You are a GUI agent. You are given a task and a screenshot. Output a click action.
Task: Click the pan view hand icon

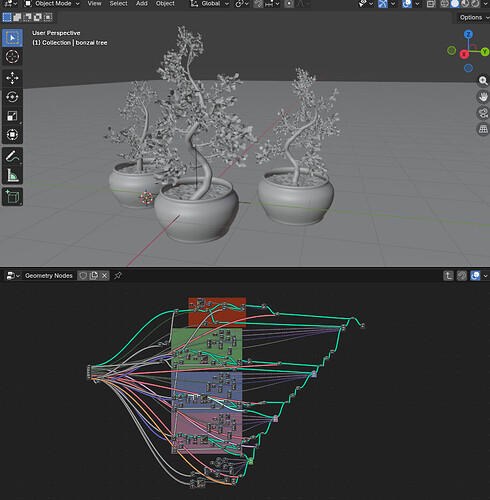483,97
